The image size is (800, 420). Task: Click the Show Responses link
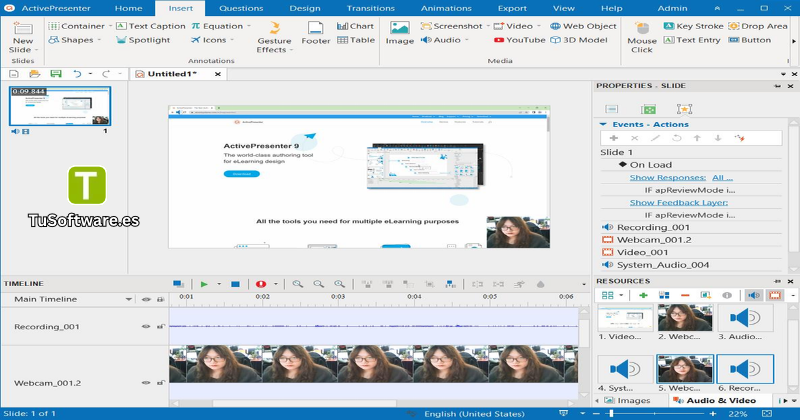pyautogui.click(x=667, y=178)
